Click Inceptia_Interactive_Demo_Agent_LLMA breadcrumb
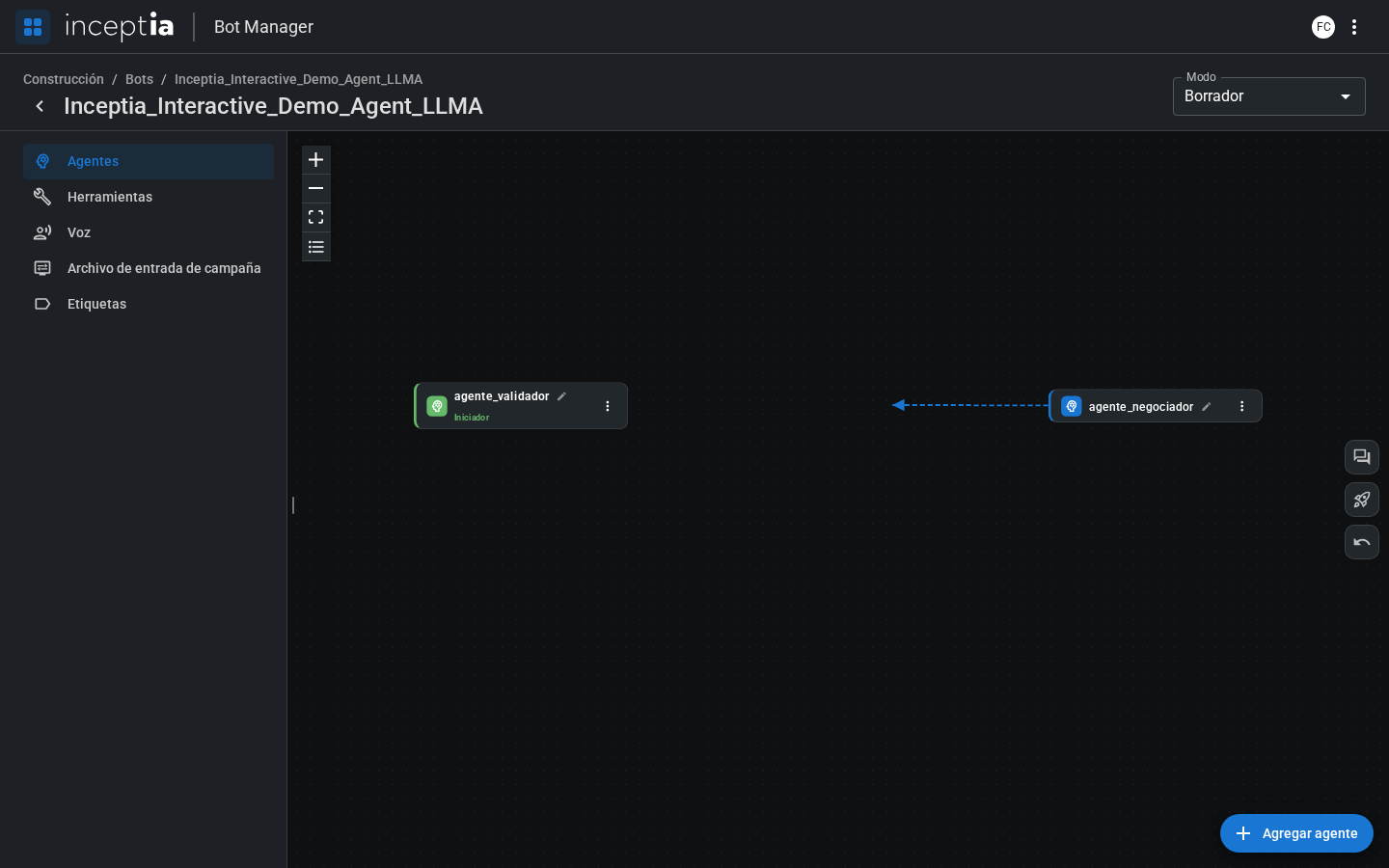 (298, 79)
